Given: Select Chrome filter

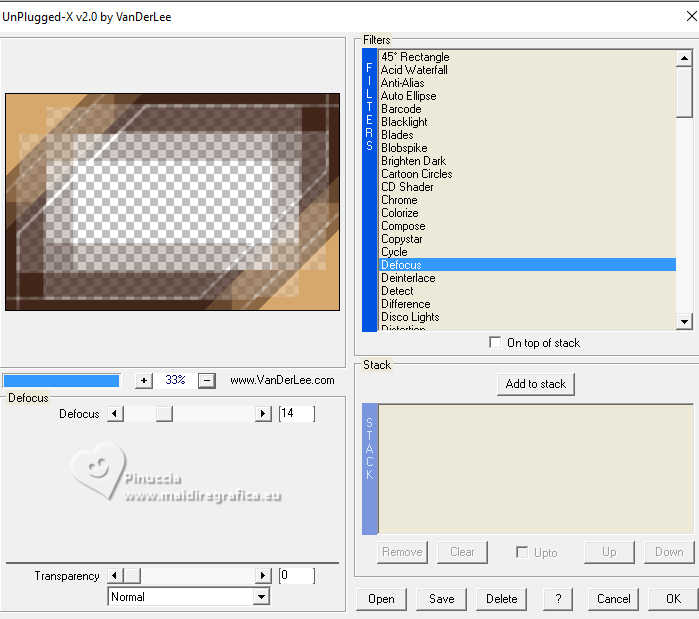Looking at the screenshot, I should 527,200.
